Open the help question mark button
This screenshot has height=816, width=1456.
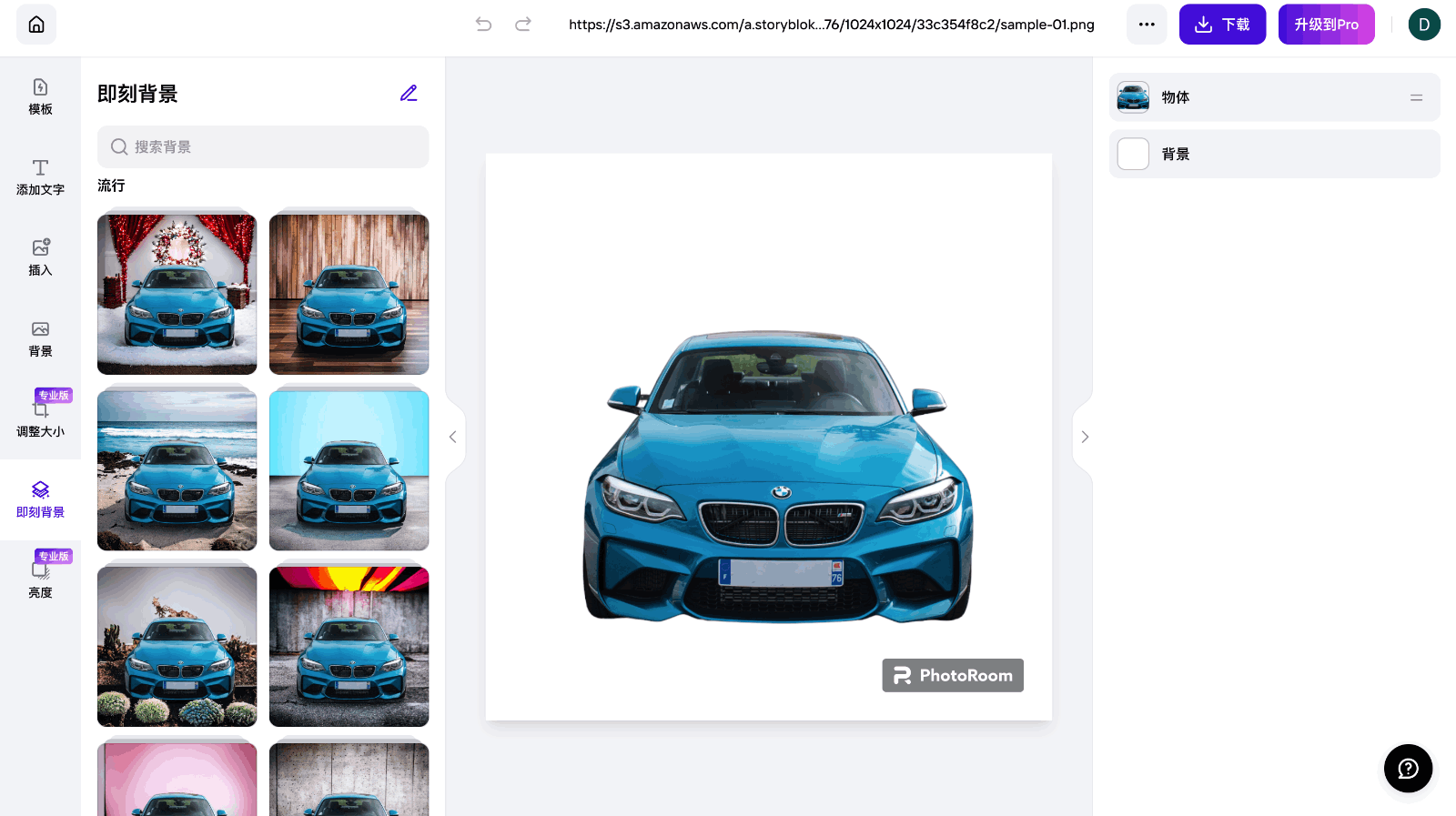coord(1408,769)
